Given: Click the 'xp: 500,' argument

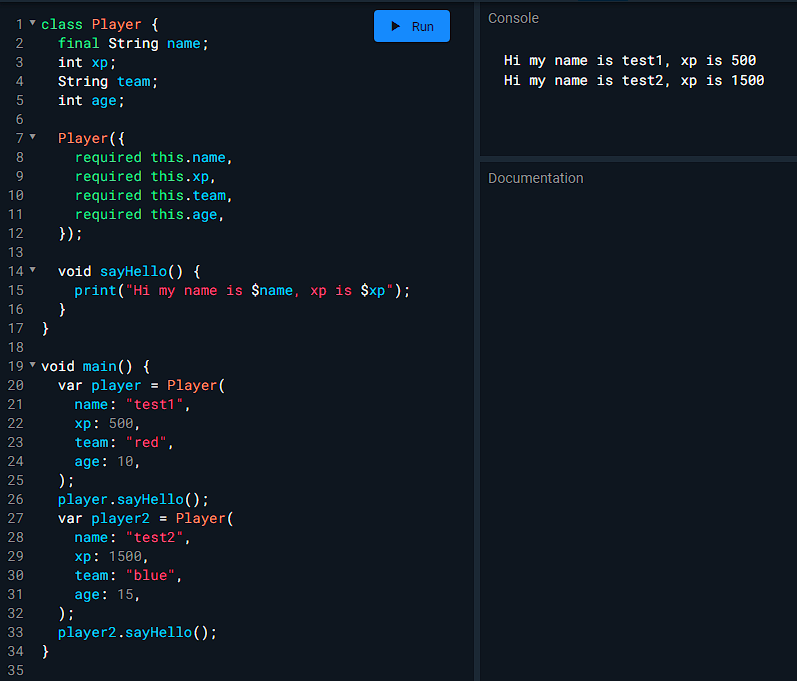Looking at the screenshot, I should tap(107, 423).
